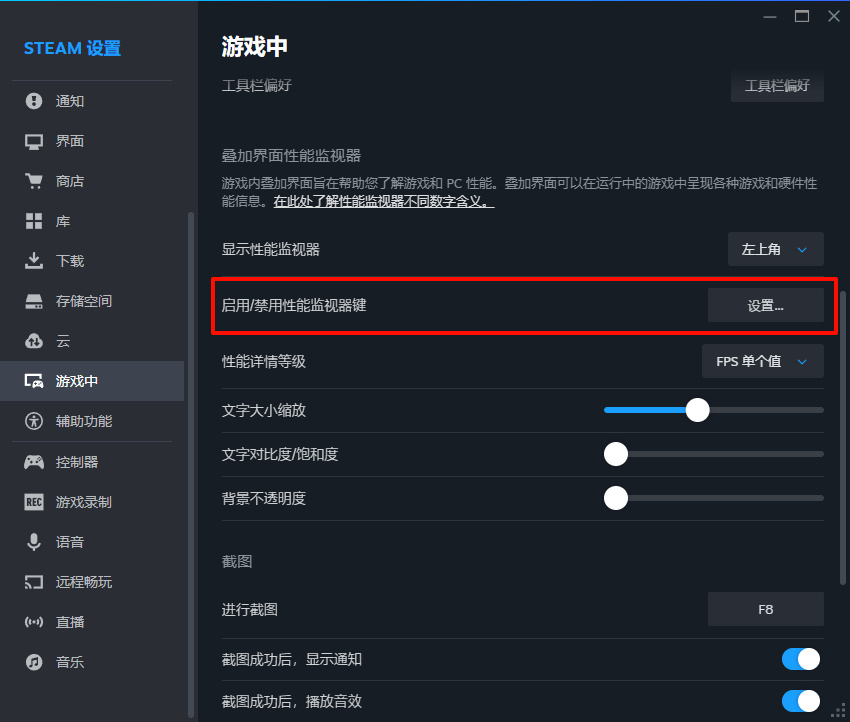Click the 音乐 note icon

[x=34, y=662]
